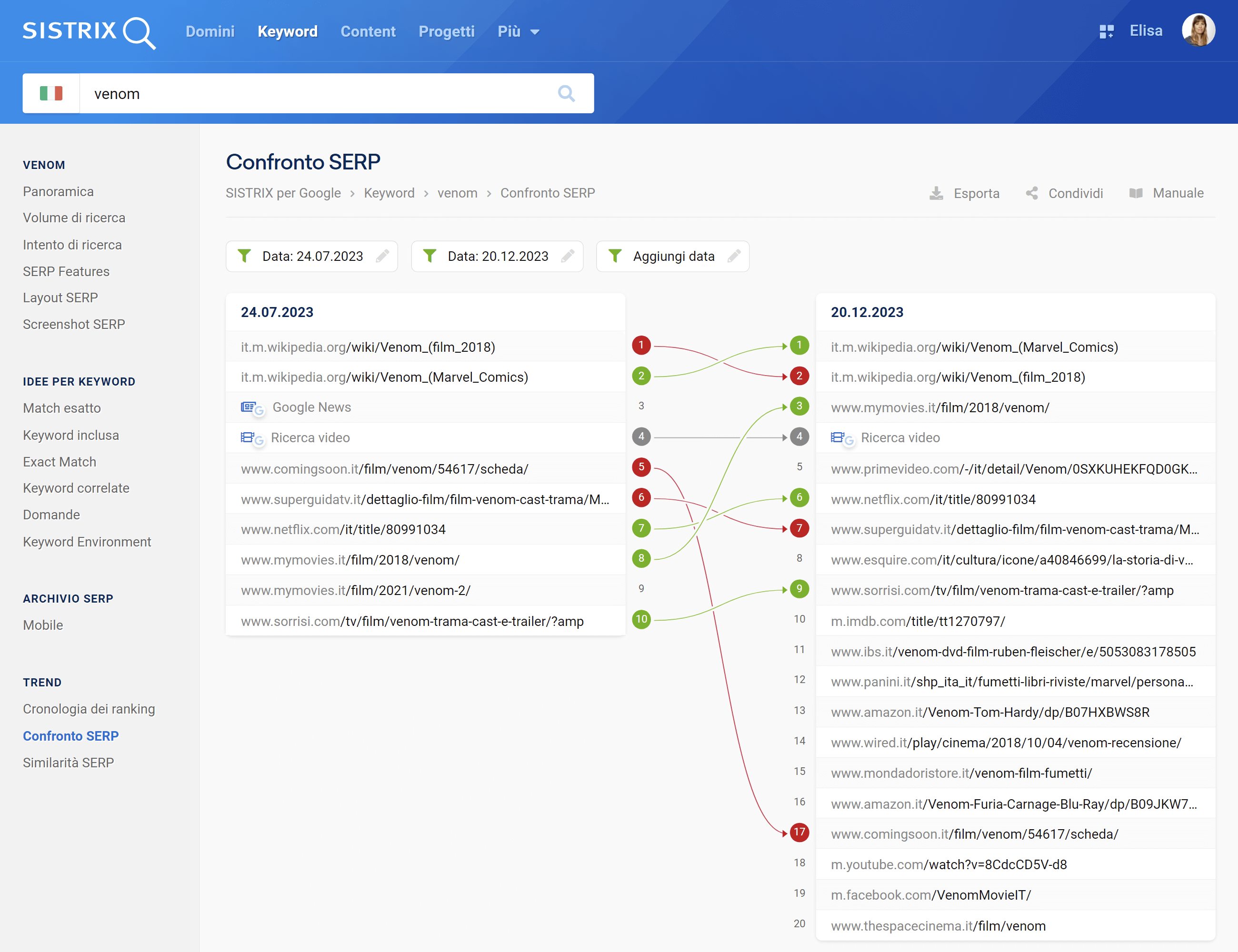Open SERP Features in sidebar
1238x952 pixels.
[66, 271]
